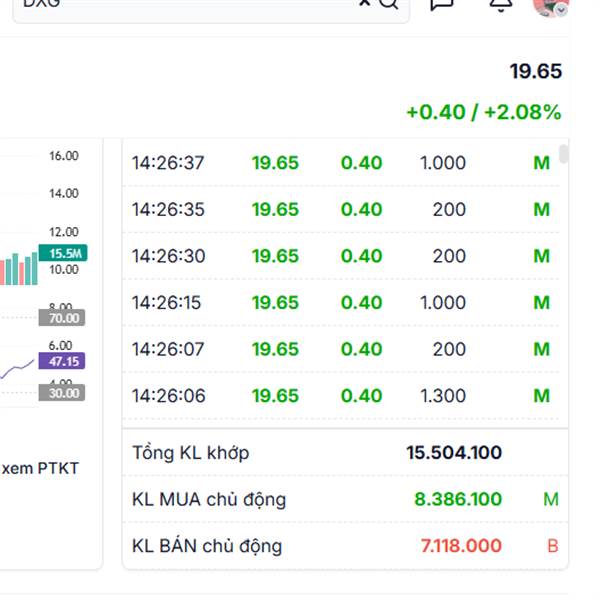Open the 'xem PTKT' link
600x600 pixels.
pos(41,467)
